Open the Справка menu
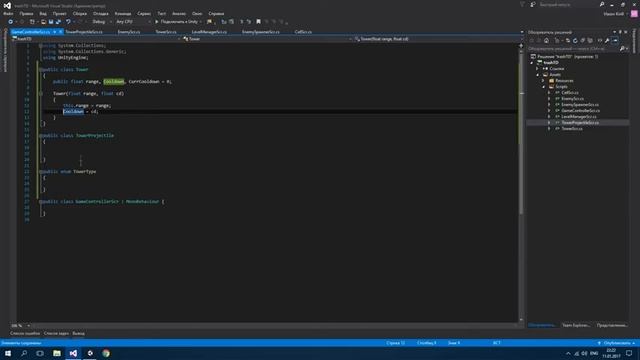The image size is (640, 360). tap(216, 13)
